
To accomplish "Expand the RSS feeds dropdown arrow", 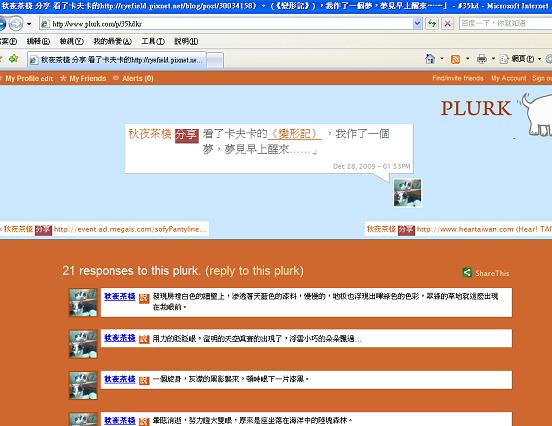I will click(468, 59).
